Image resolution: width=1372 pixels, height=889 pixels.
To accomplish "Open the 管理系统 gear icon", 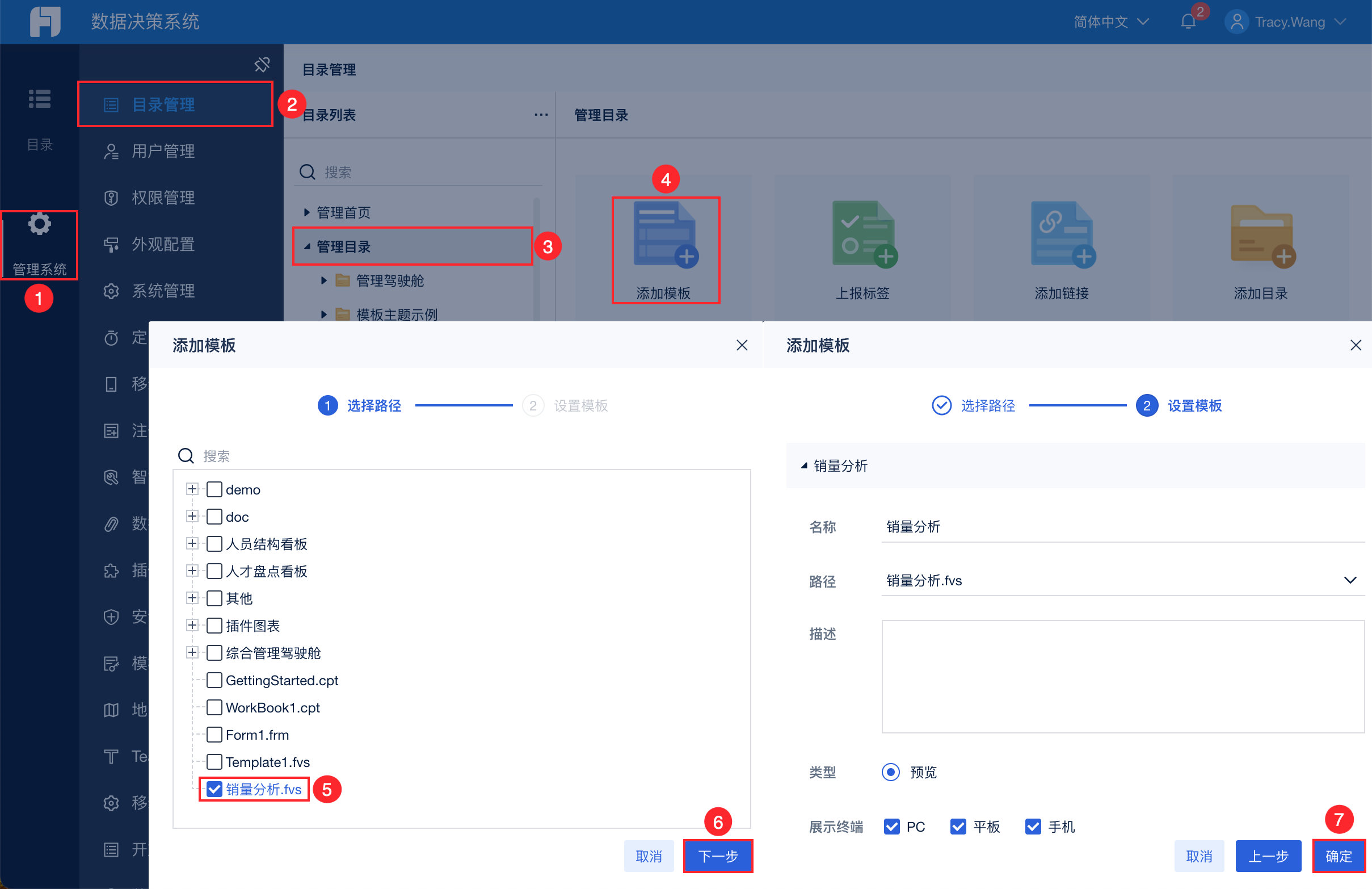I will tap(39, 224).
